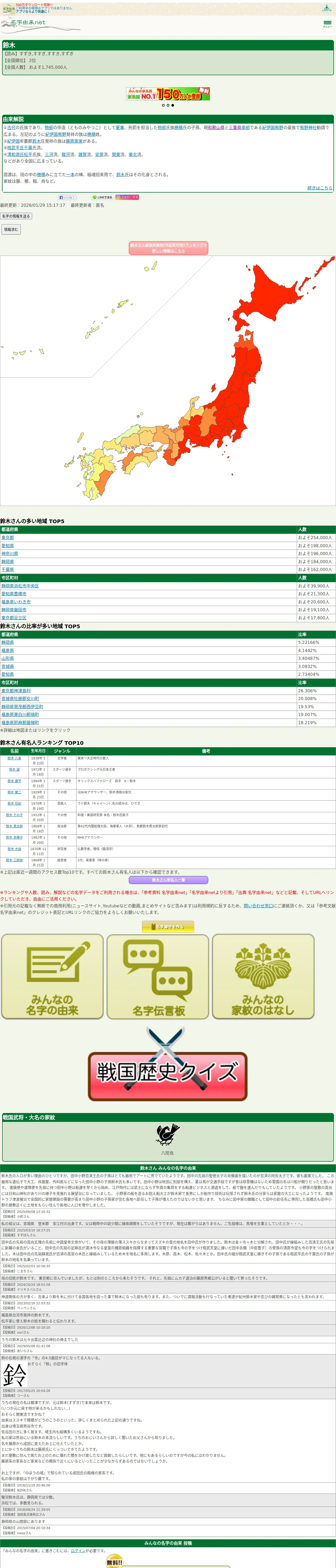Select the 八咫烏 family crest icon
The height and width of the screenshot is (1568, 336).
pyautogui.click(x=167, y=1135)
